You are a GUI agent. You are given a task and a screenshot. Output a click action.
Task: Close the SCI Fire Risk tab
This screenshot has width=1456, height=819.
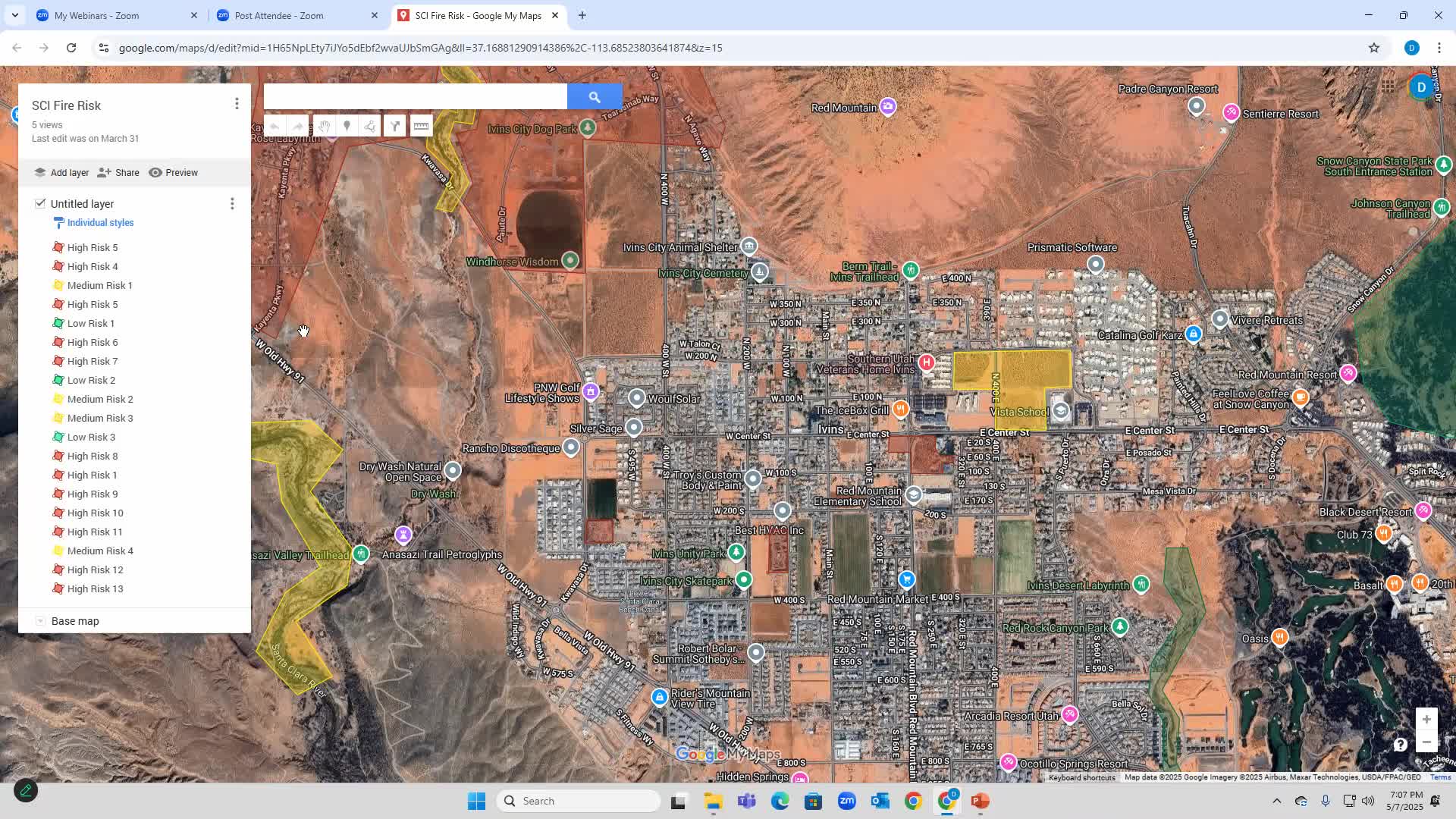[555, 15]
